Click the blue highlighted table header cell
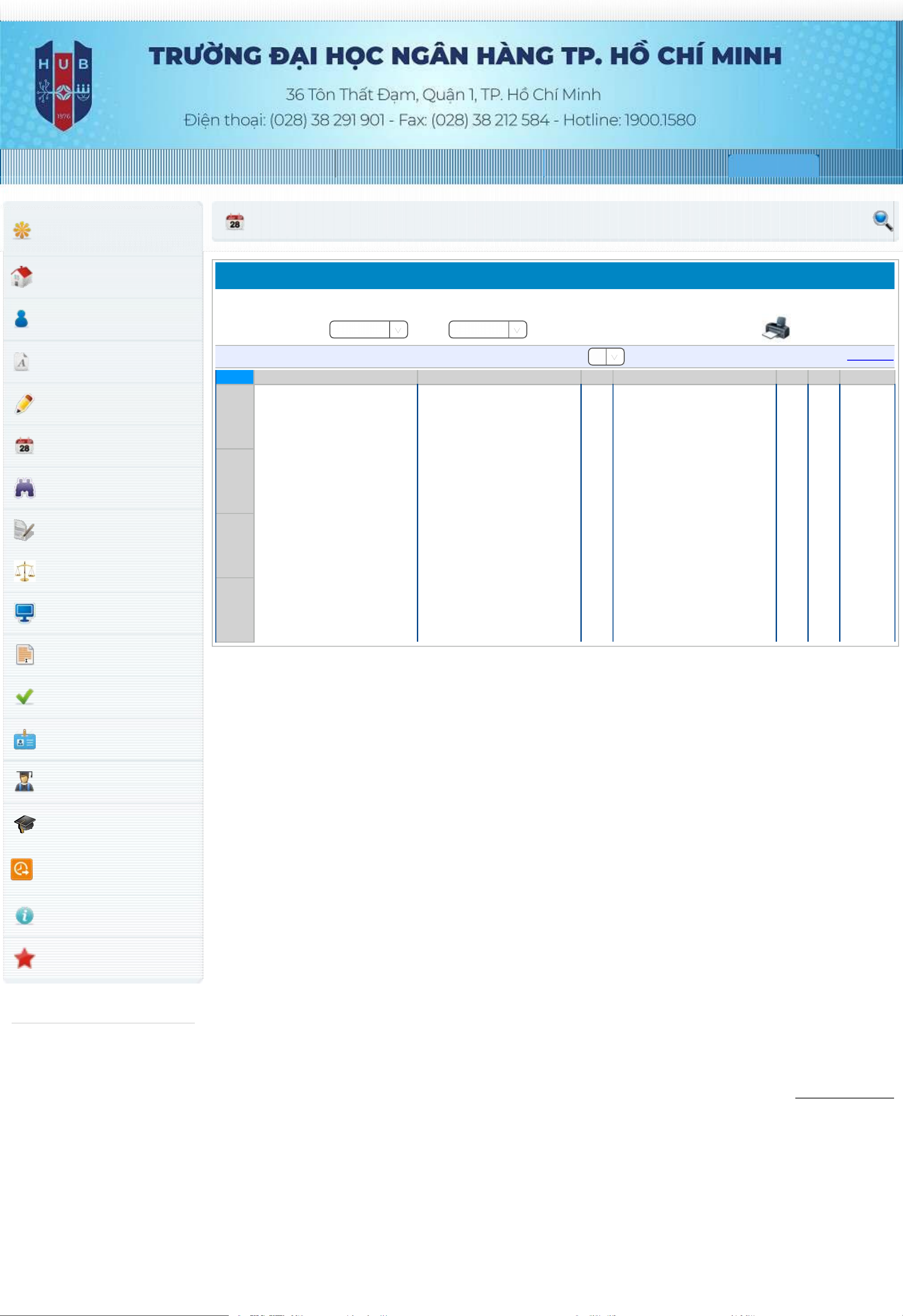The image size is (903, 1316). click(235, 377)
